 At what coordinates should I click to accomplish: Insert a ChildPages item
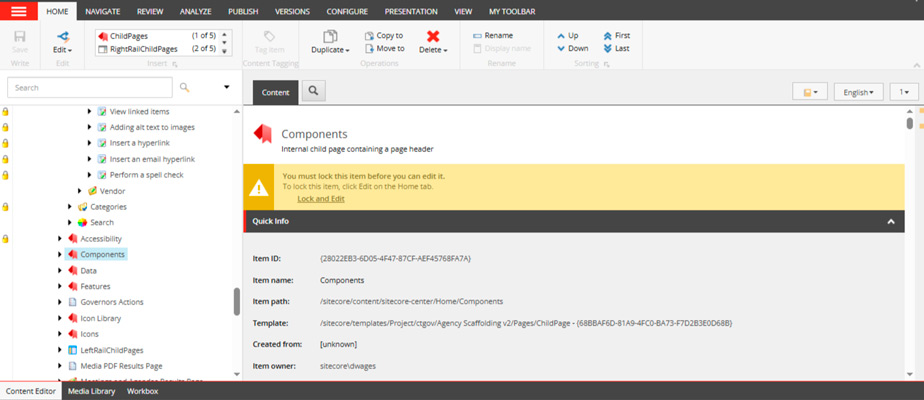[158, 36]
